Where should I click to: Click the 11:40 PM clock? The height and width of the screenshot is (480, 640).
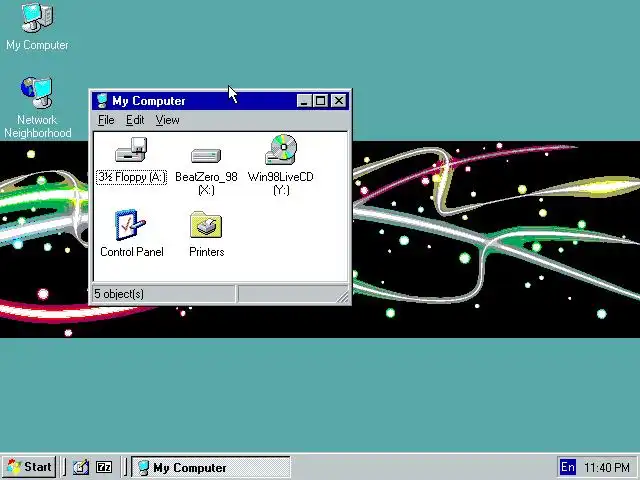coord(607,467)
